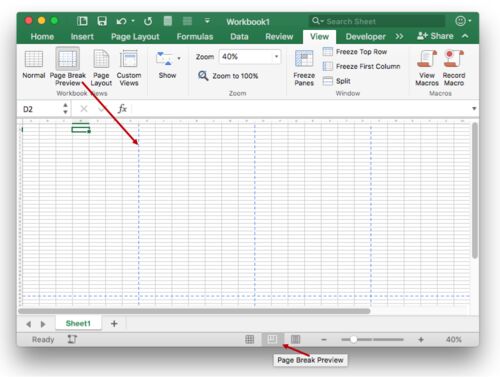Expand the formula bar arrow

click(x=474, y=109)
